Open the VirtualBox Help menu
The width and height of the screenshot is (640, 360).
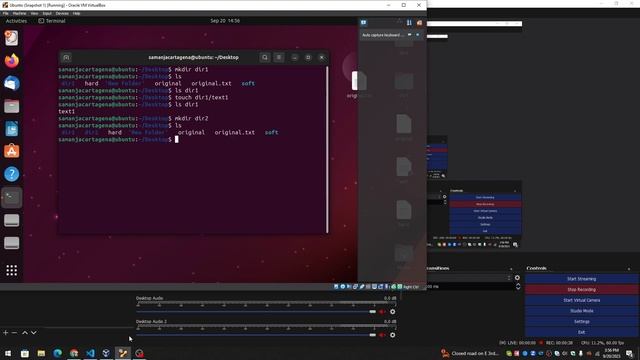pyautogui.click(x=76, y=13)
